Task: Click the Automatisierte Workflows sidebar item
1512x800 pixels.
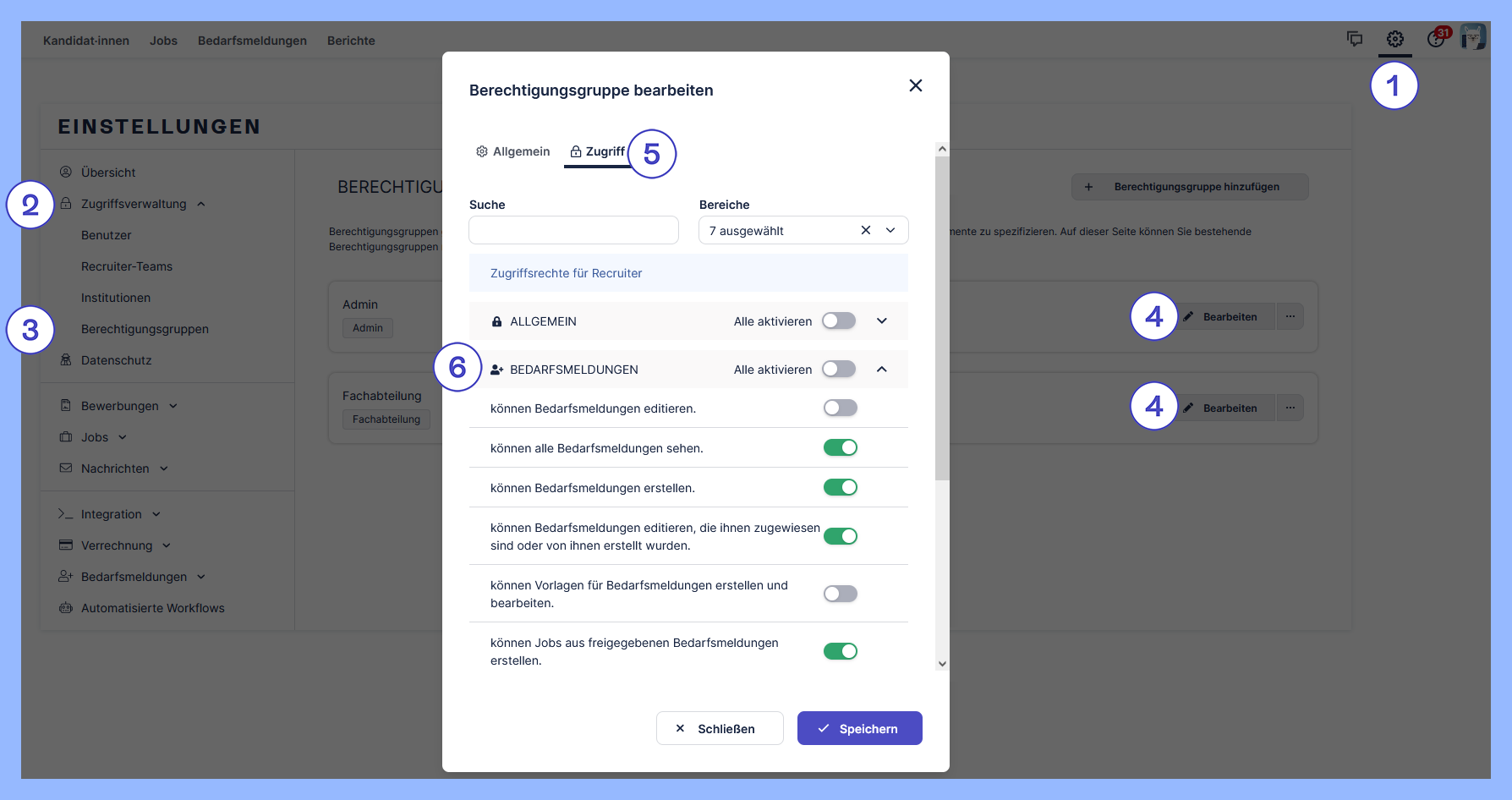Action: 152,608
